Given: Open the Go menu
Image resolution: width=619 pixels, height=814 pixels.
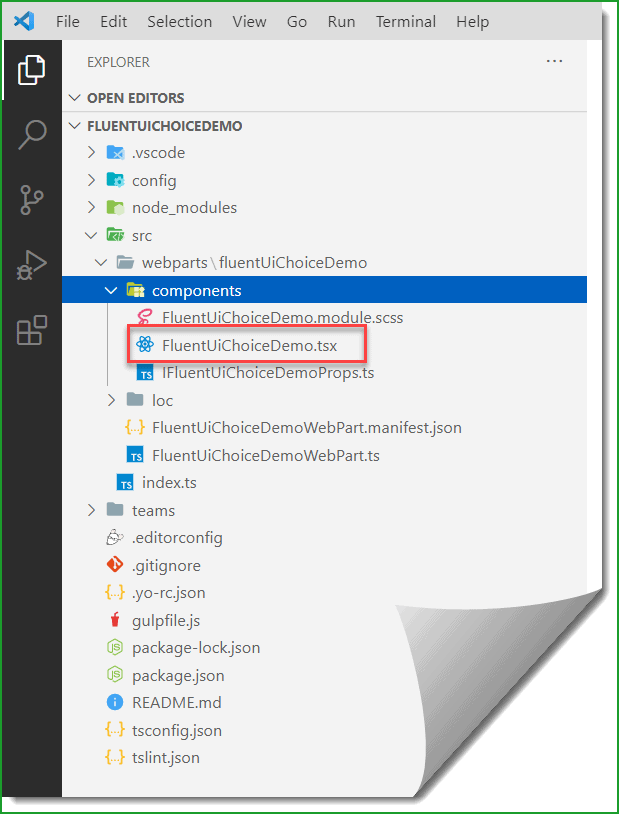Looking at the screenshot, I should [x=297, y=22].
